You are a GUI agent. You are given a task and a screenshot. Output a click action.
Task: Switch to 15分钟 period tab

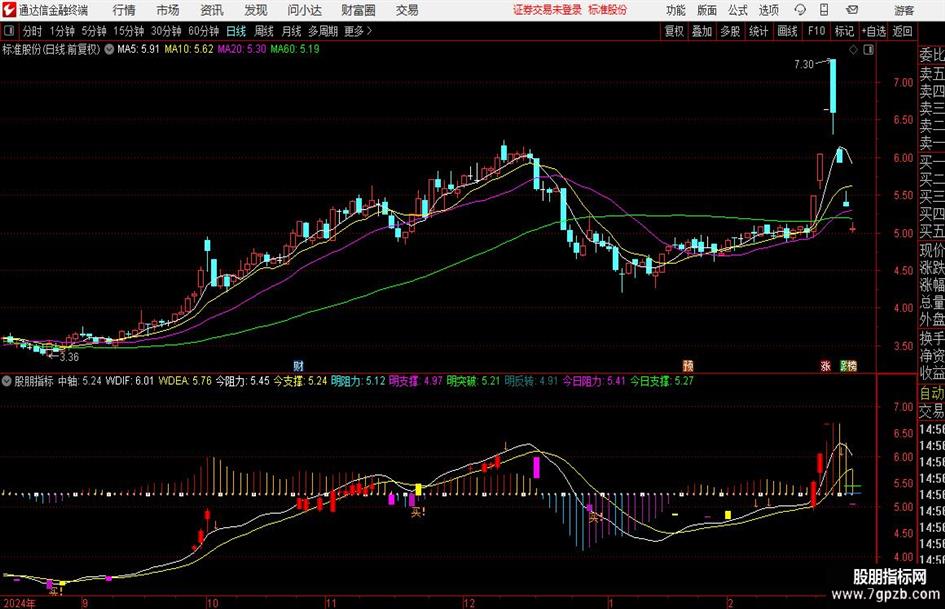pos(128,31)
